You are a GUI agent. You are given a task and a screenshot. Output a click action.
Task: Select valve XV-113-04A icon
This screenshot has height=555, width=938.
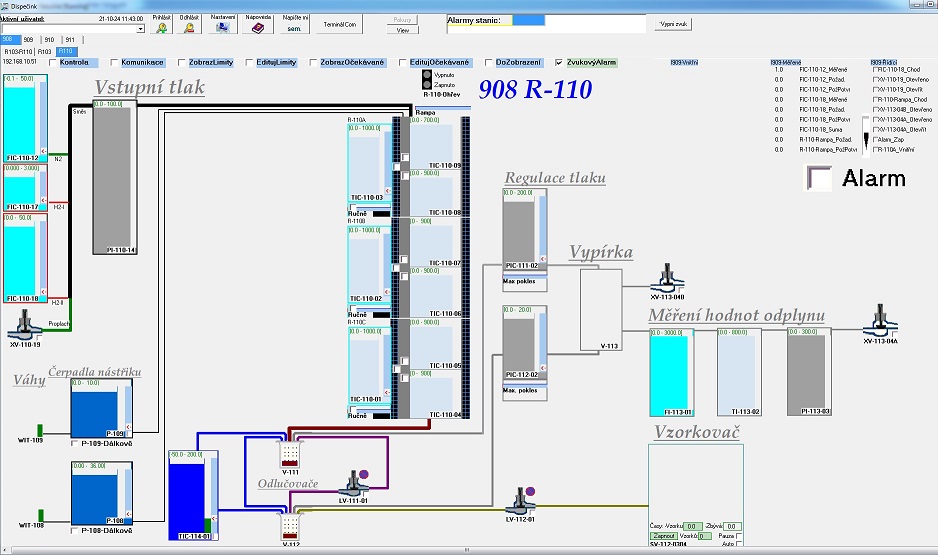(880, 323)
